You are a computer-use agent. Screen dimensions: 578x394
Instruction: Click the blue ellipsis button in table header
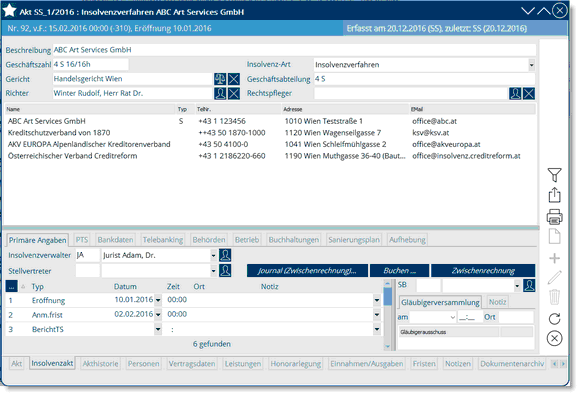[11, 286]
